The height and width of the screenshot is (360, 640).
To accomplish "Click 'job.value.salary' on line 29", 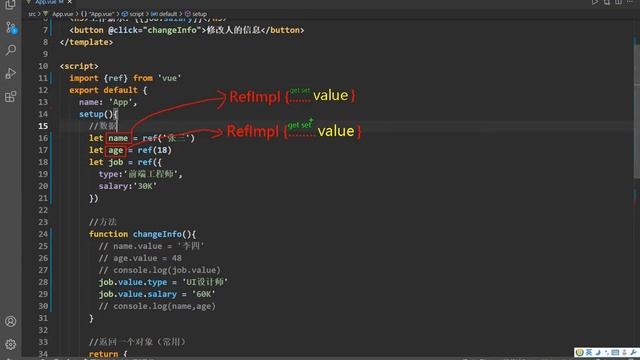I will (138, 294).
